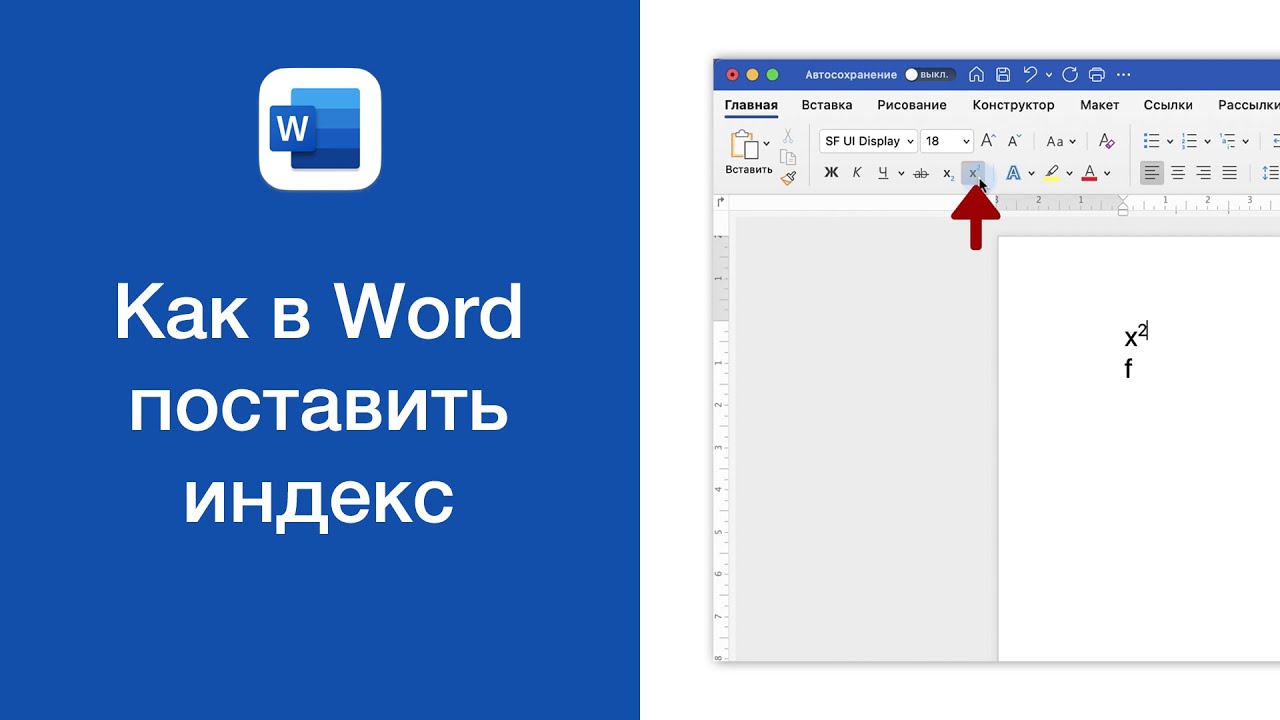The width and height of the screenshot is (1280, 720).
Task: Switch to the Главная tab
Action: point(751,105)
